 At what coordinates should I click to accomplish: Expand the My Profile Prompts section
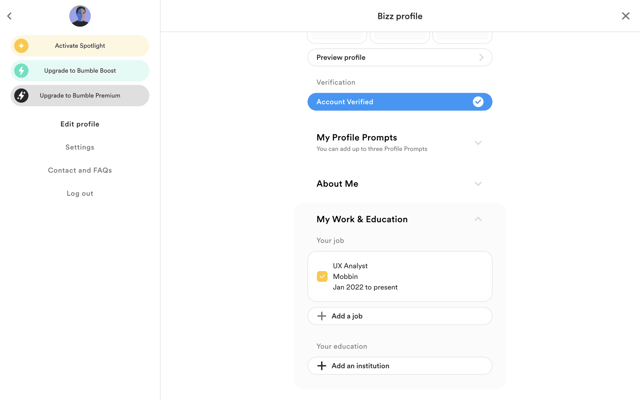click(478, 143)
